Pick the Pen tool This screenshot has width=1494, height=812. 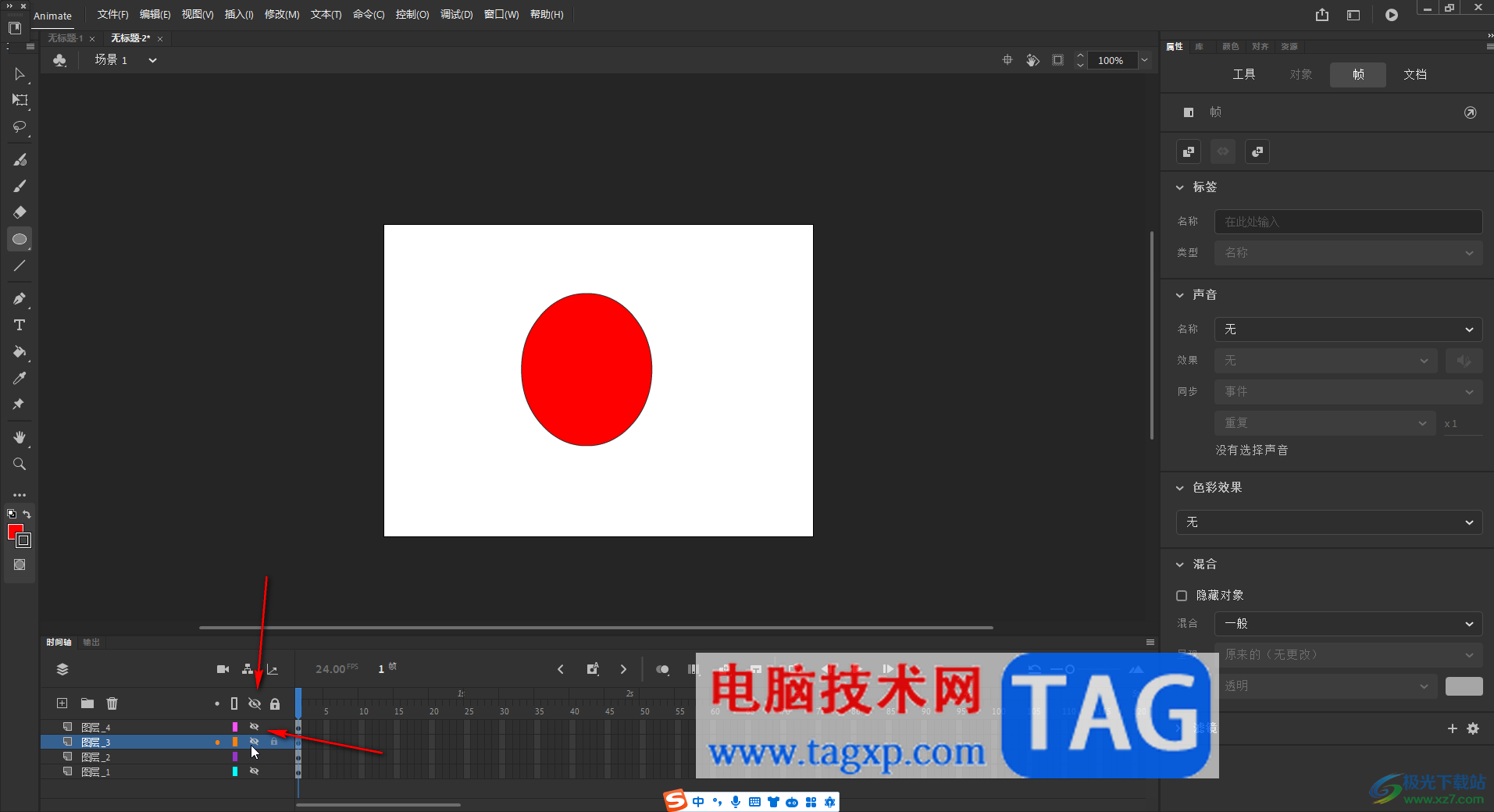coord(20,298)
